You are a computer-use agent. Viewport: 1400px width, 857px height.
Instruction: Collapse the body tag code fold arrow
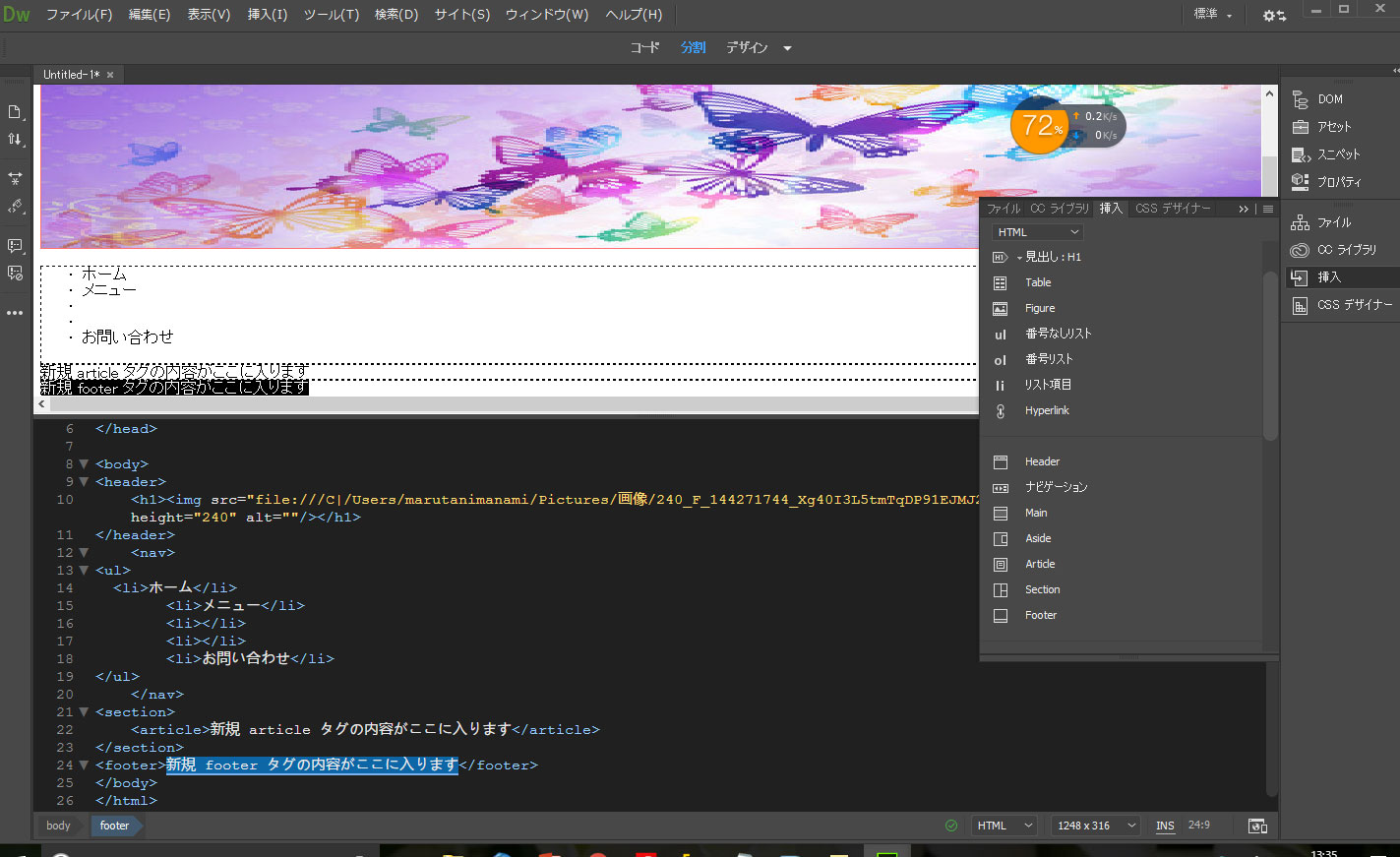point(84,464)
